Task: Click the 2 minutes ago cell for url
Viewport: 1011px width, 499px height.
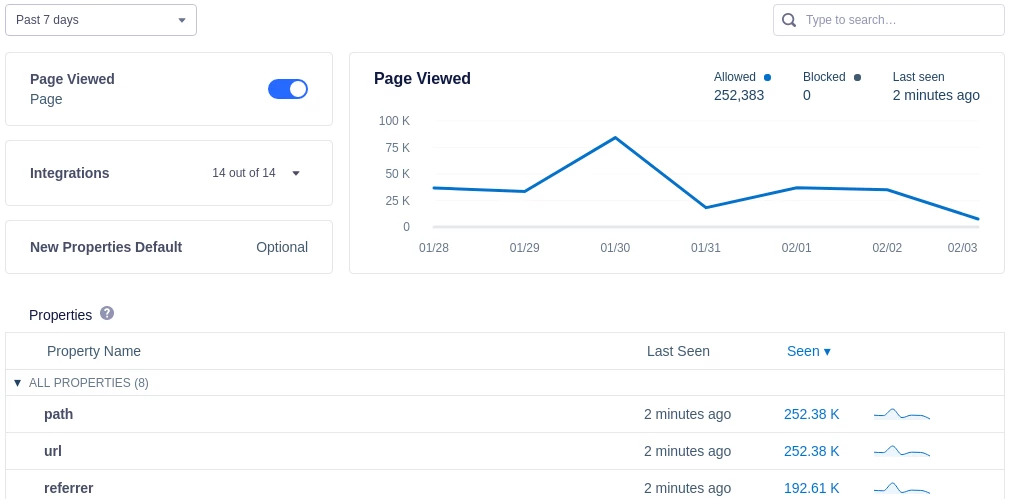Action: tap(687, 451)
